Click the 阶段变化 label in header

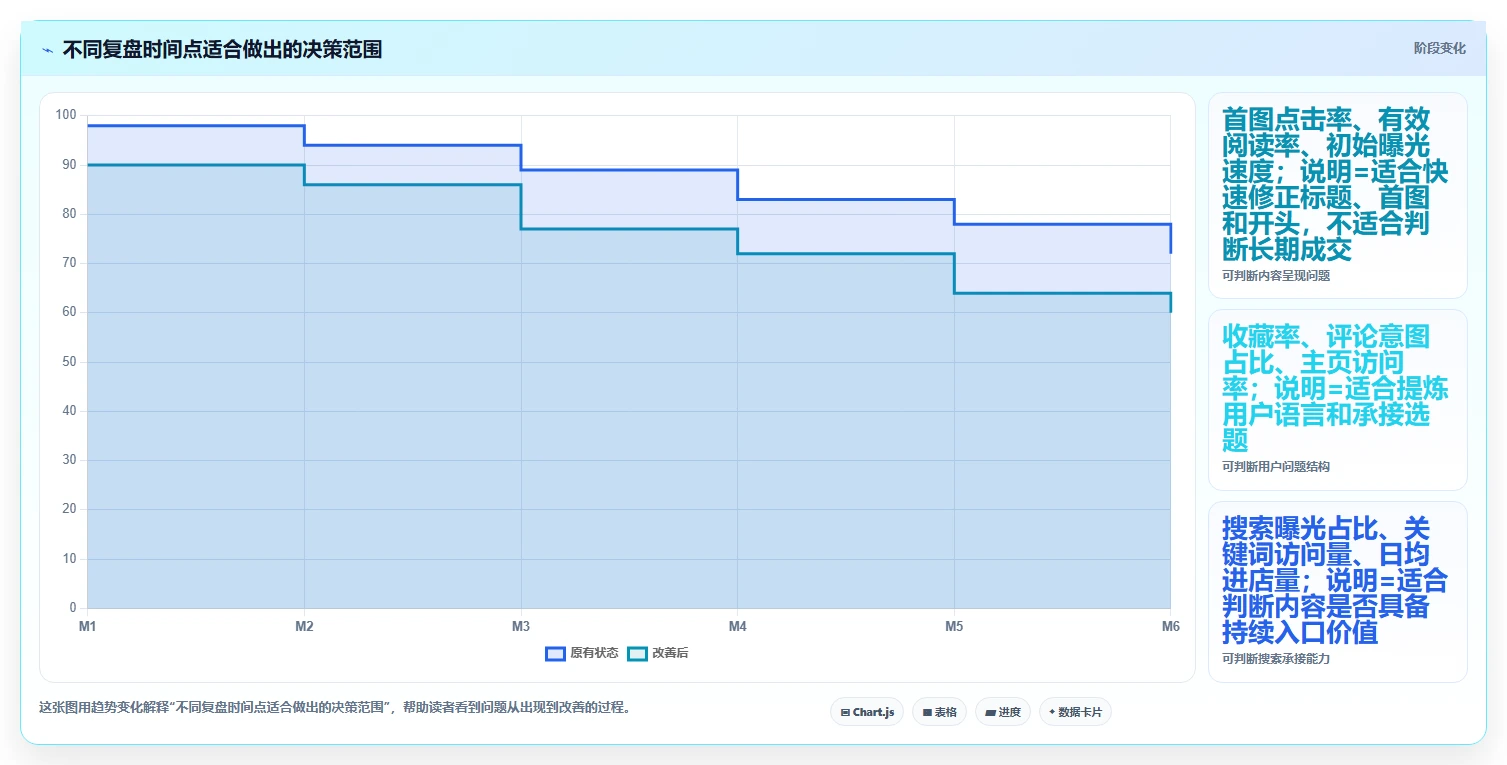pyautogui.click(x=1439, y=49)
